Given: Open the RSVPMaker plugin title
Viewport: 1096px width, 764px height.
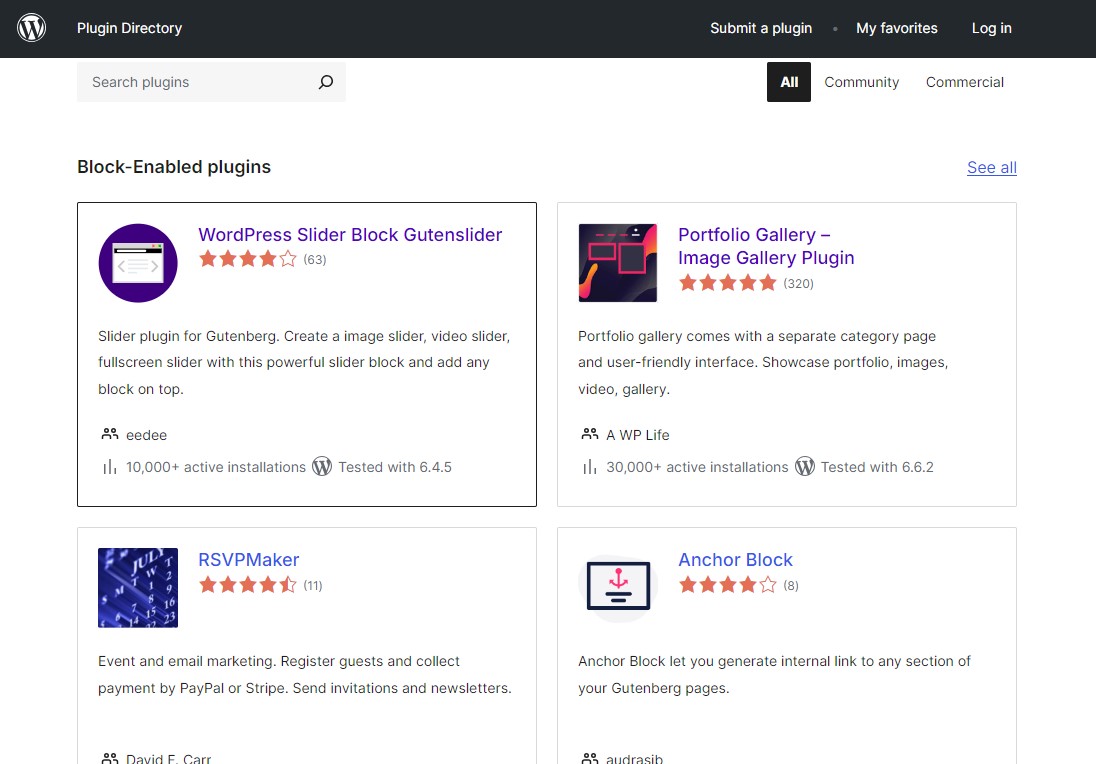Looking at the screenshot, I should pos(249,560).
